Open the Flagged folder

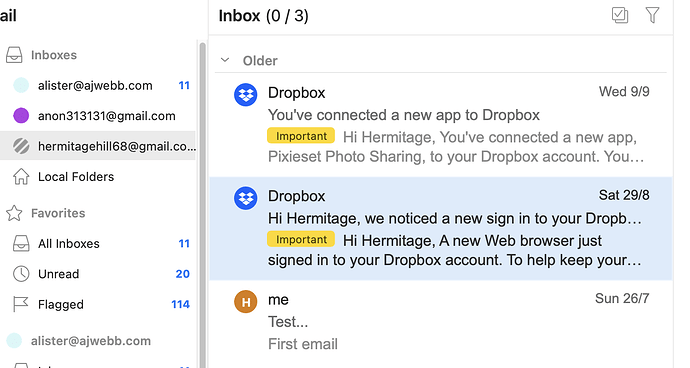(x=98, y=304)
